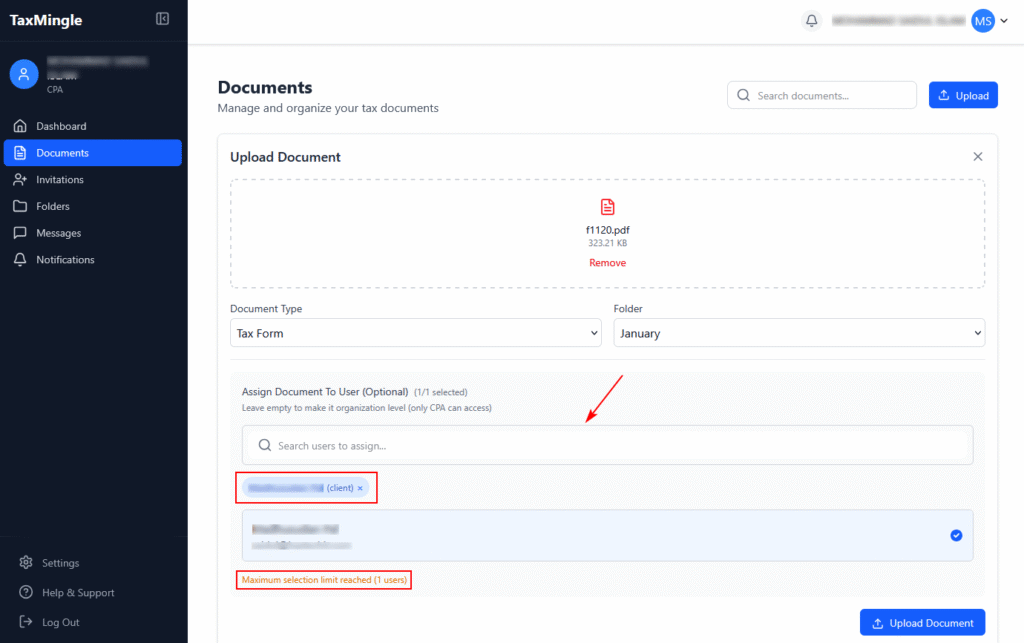Open the Document Type dropdown
The width and height of the screenshot is (1024, 643).
(415, 333)
